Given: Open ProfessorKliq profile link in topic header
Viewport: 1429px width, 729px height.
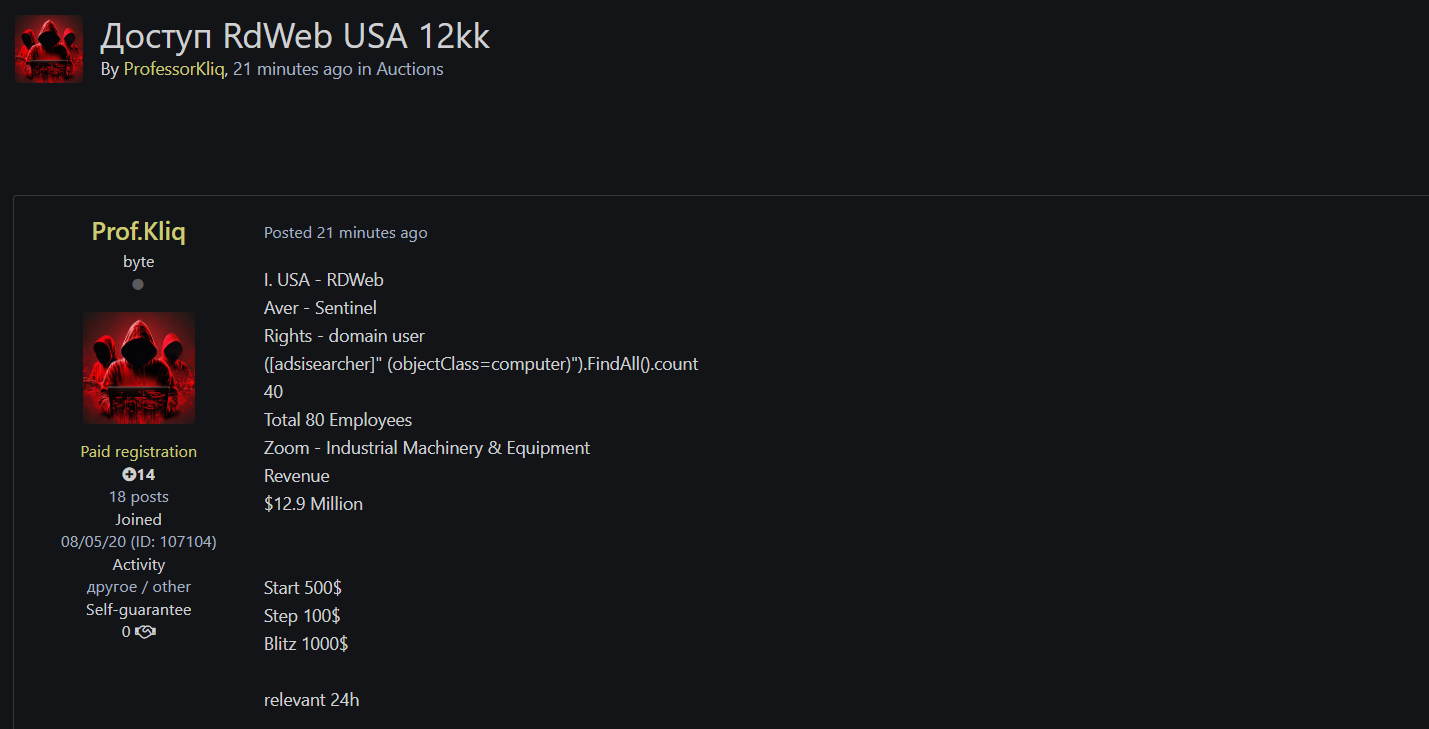Looking at the screenshot, I should [174, 69].
